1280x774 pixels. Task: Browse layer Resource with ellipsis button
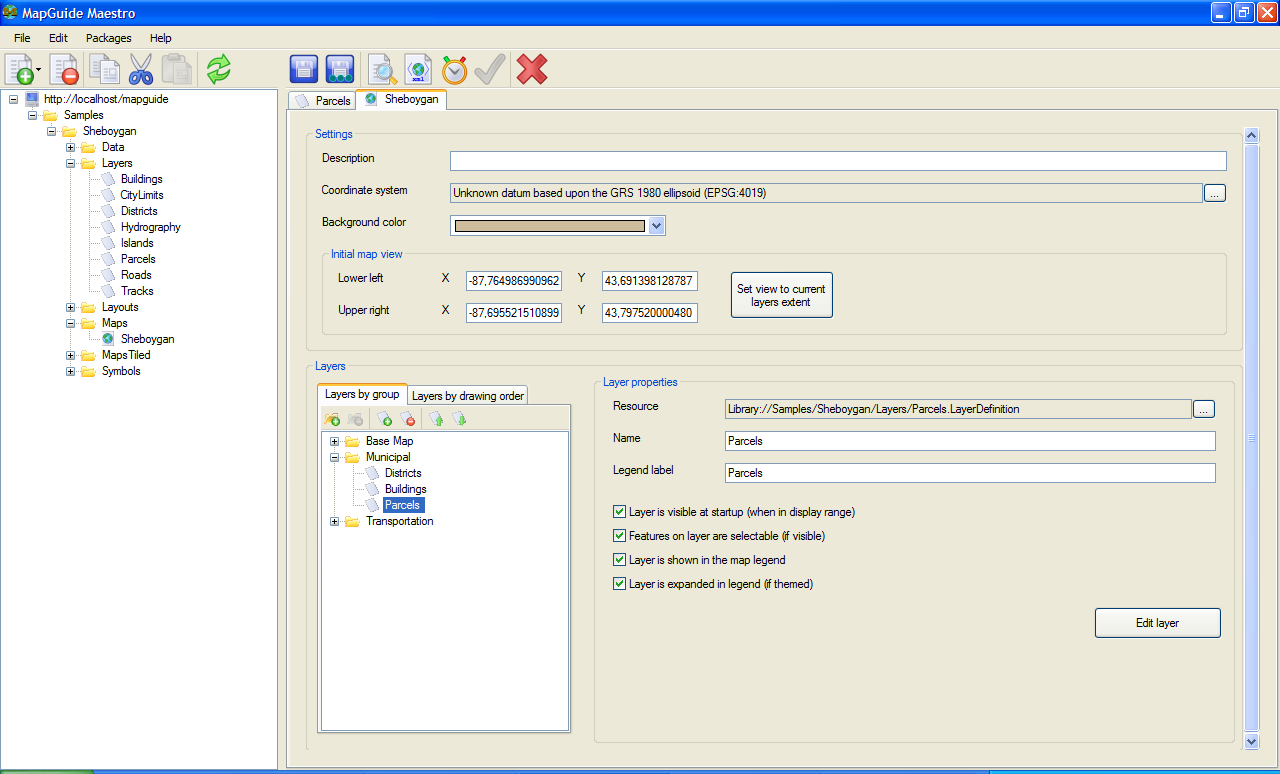tap(1203, 409)
